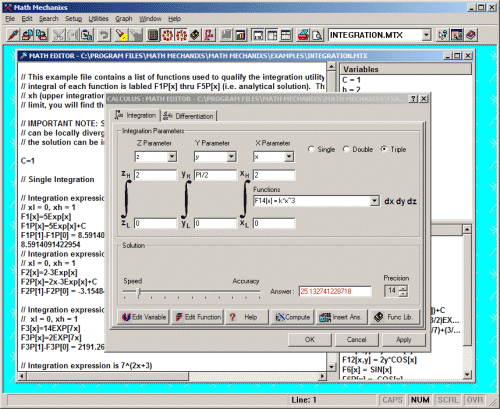Screen dimensions: 500x409
Task: Open the Y Parameter dropdown
Action: point(231,157)
